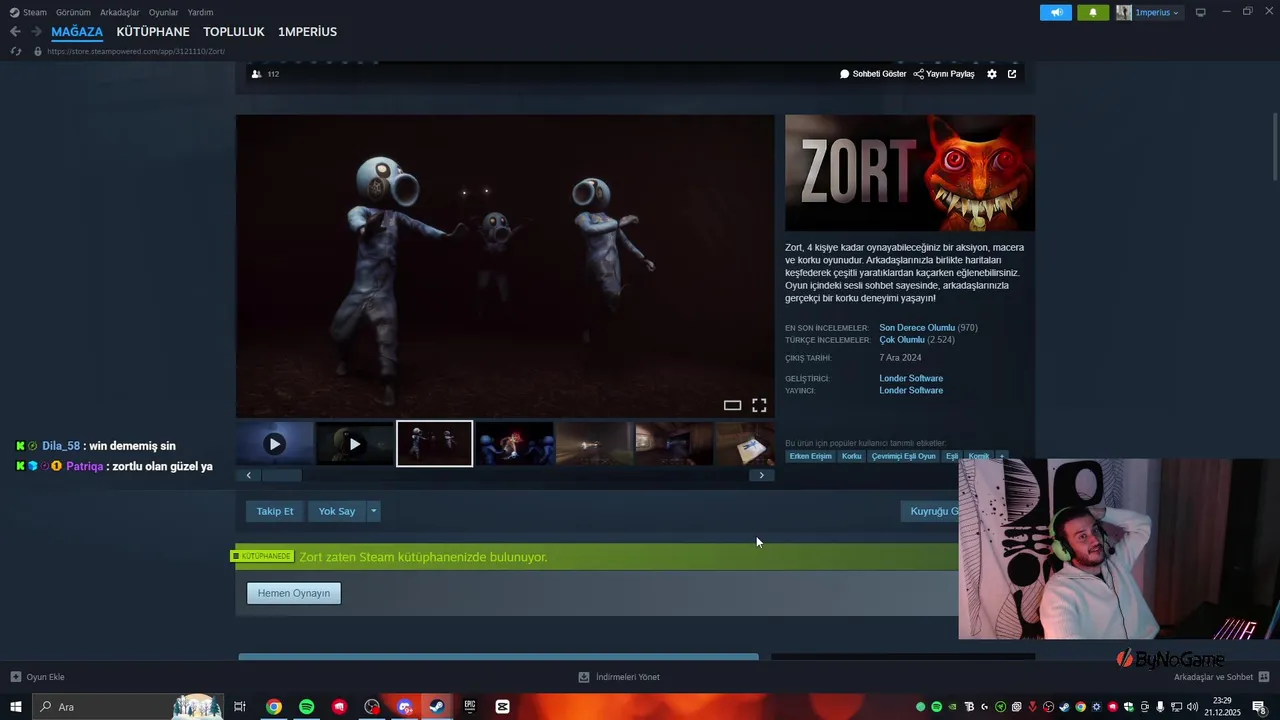Play the second trailer thumbnail
The width and height of the screenshot is (1280, 720).
355,444
